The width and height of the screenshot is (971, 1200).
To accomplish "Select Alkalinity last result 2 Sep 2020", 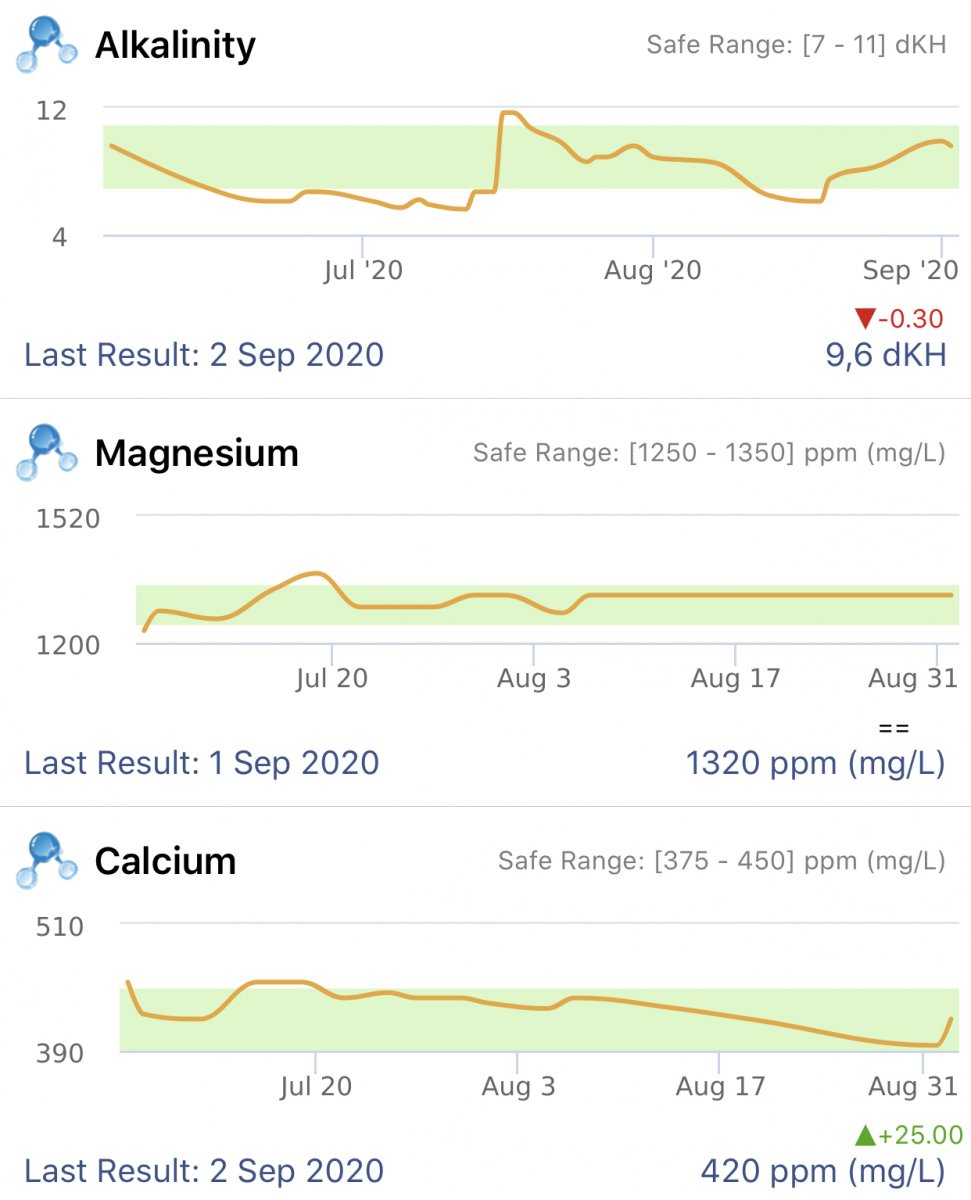I will [x=204, y=355].
